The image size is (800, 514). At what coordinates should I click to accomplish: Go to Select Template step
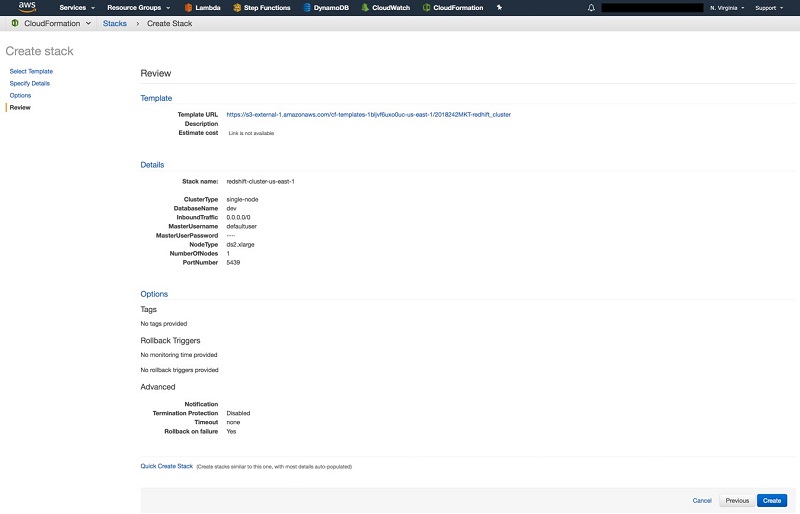coord(31,71)
